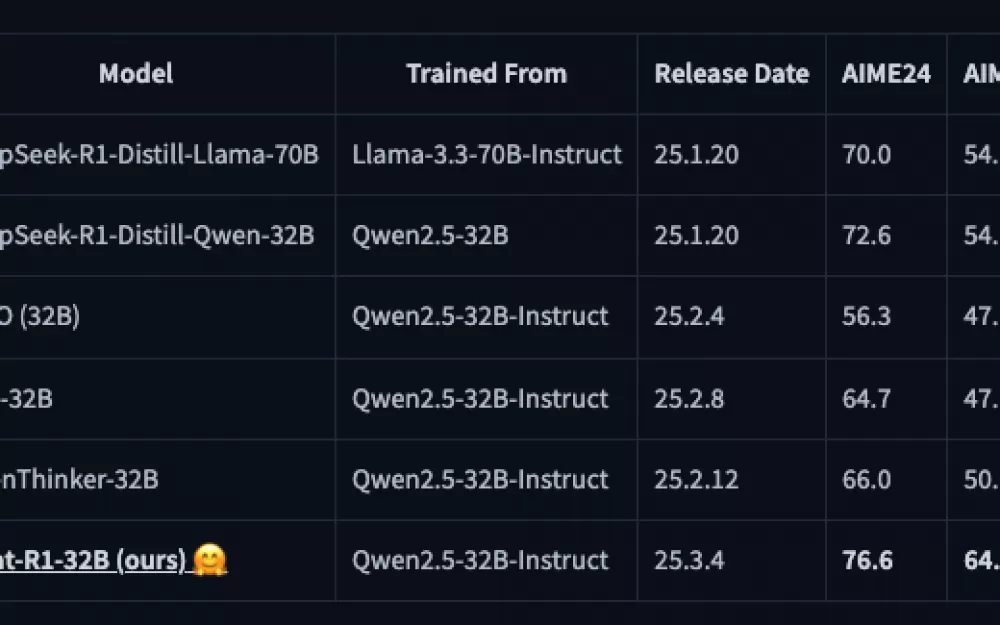Click the DeepSeek-R1-Distill-Qwen-32B model name

pyautogui.click(x=157, y=235)
